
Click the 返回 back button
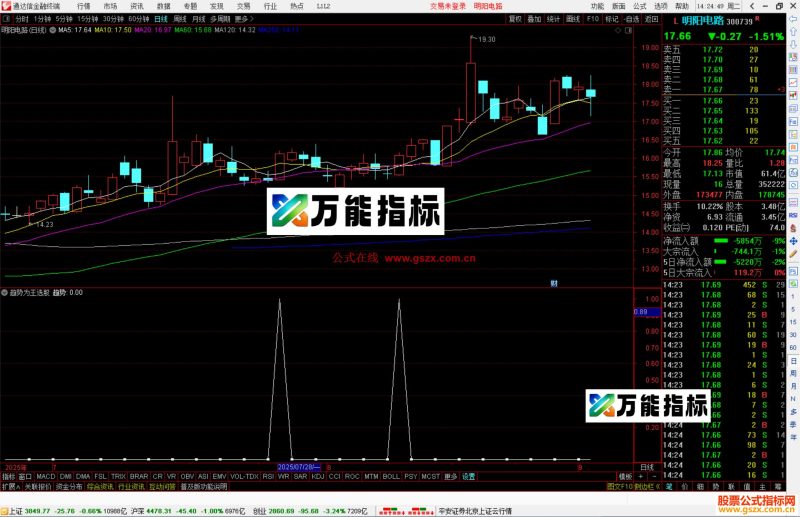pos(652,19)
